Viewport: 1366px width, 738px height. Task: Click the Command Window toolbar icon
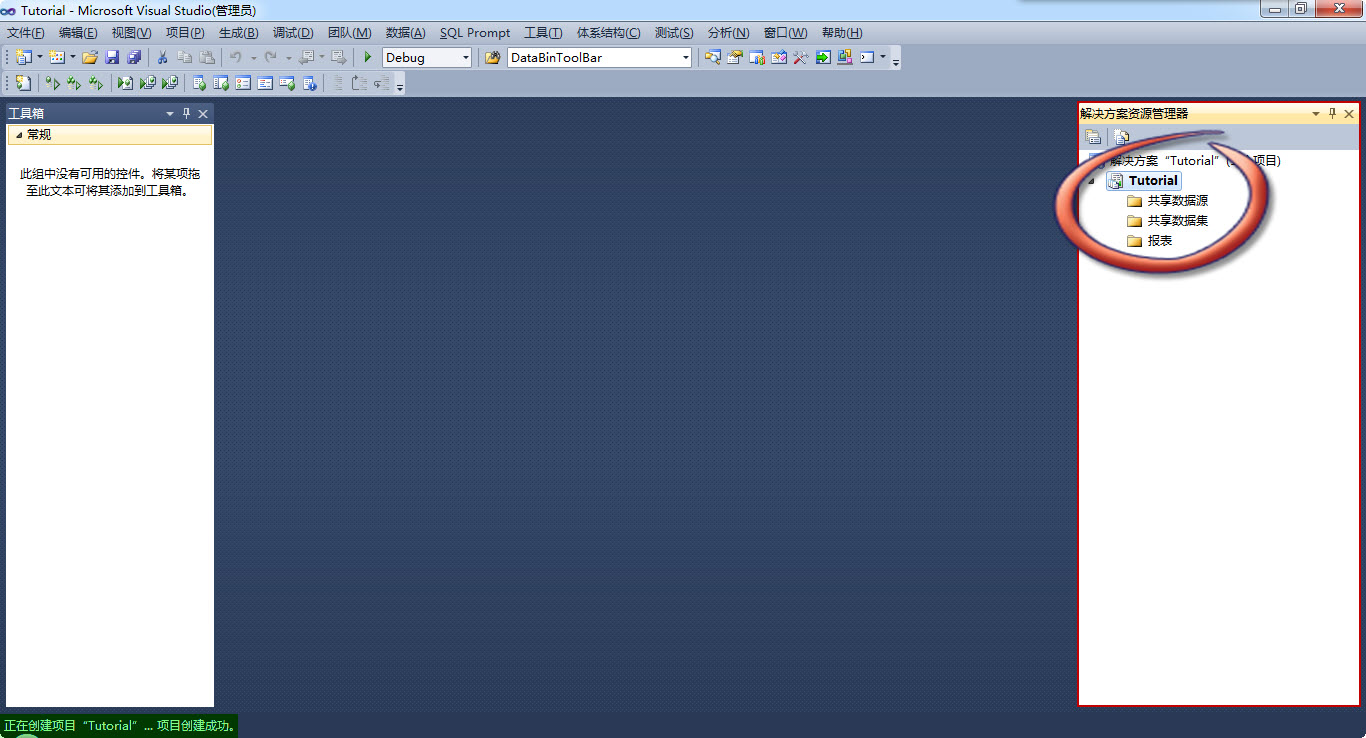click(x=867, y=58)
